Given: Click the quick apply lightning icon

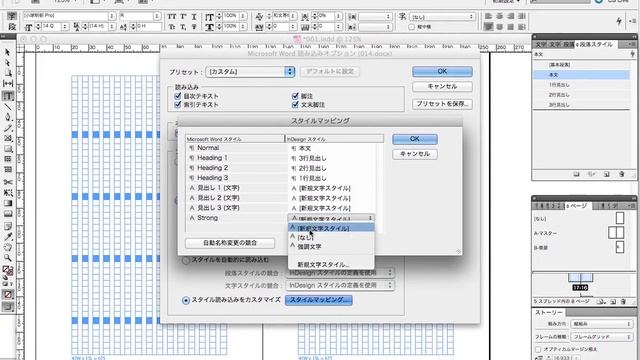Looking at the screenshot, I should (619, 21).
